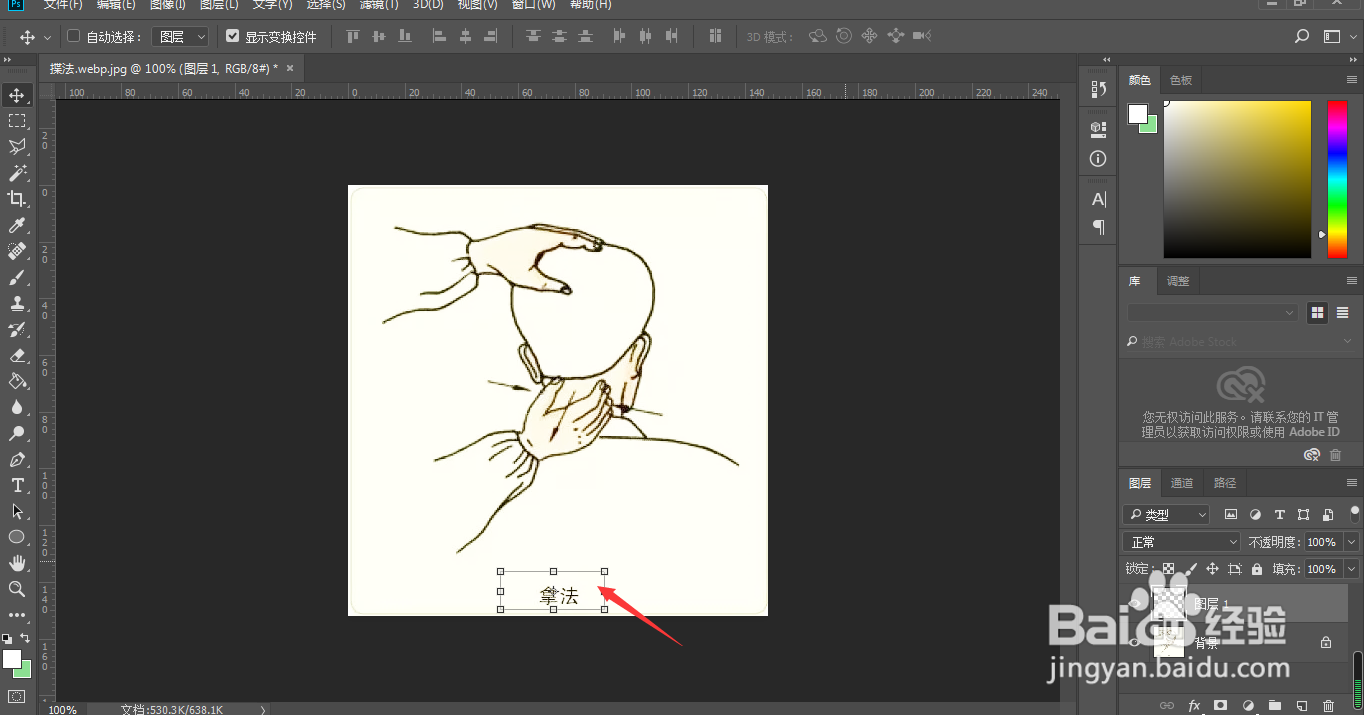
Task: Create a new adjustment layer
Action: click(1247, 706)
